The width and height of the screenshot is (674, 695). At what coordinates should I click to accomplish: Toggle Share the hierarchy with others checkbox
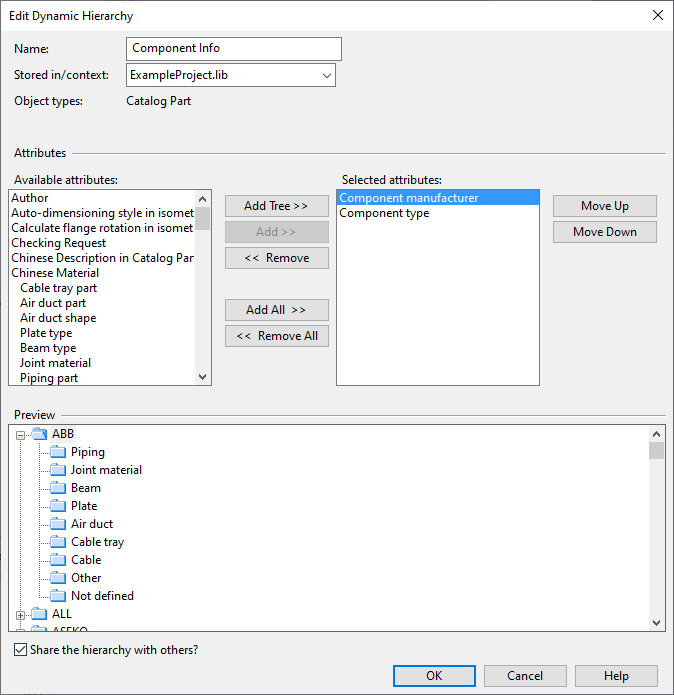click(21, 650)
